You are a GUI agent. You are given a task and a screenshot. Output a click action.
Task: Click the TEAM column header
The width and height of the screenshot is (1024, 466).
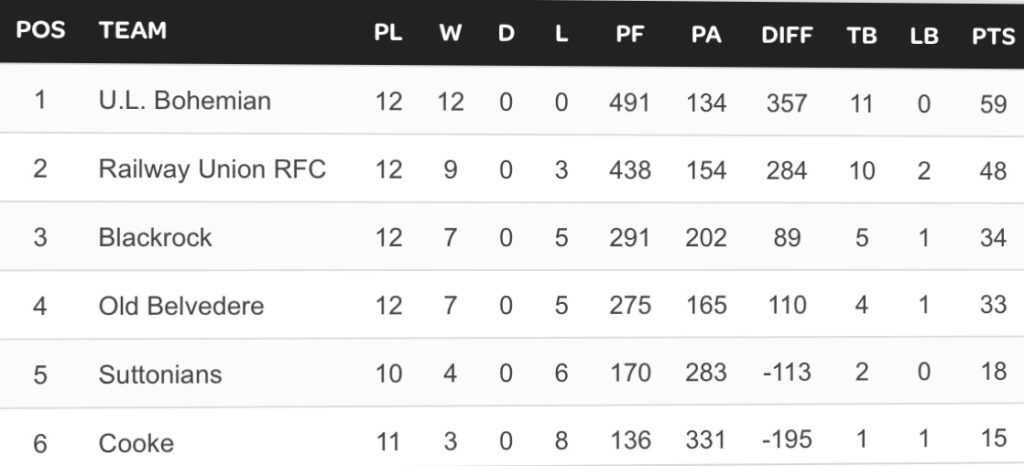click(x=133, y=31)
